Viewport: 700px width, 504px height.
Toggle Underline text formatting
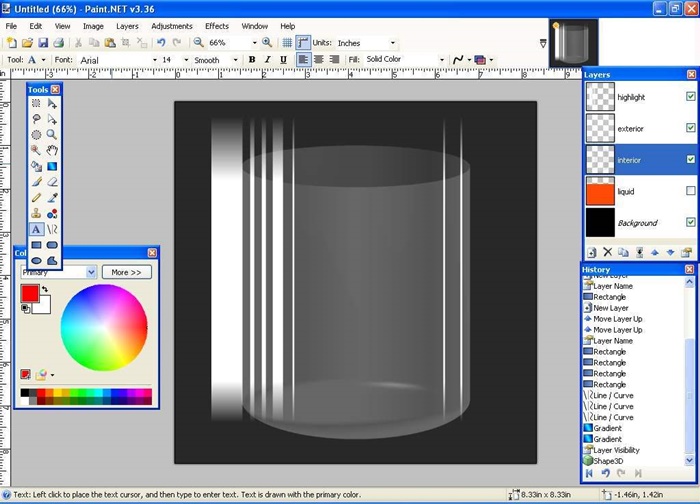point(283,59)
